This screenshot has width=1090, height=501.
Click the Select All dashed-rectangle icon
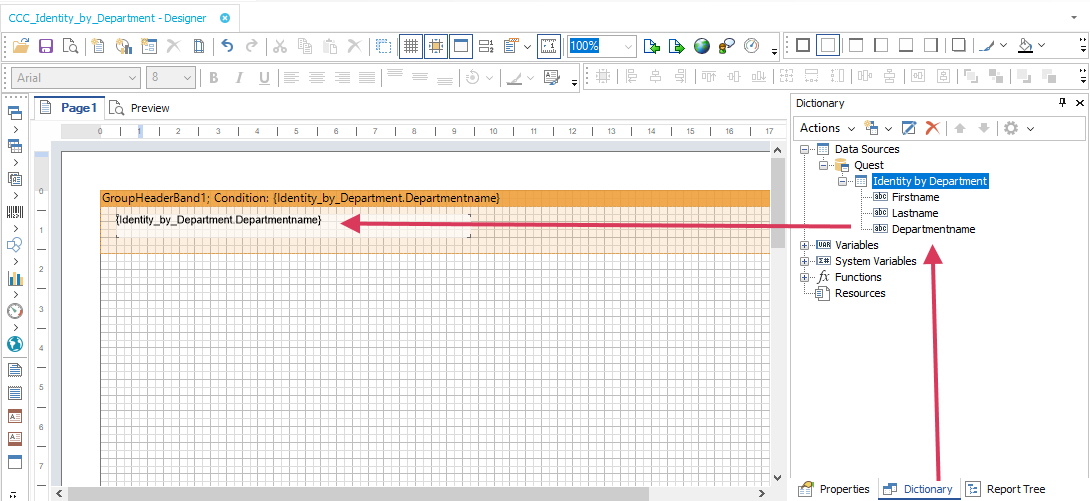pyautogui.click(x=383, y=47)
